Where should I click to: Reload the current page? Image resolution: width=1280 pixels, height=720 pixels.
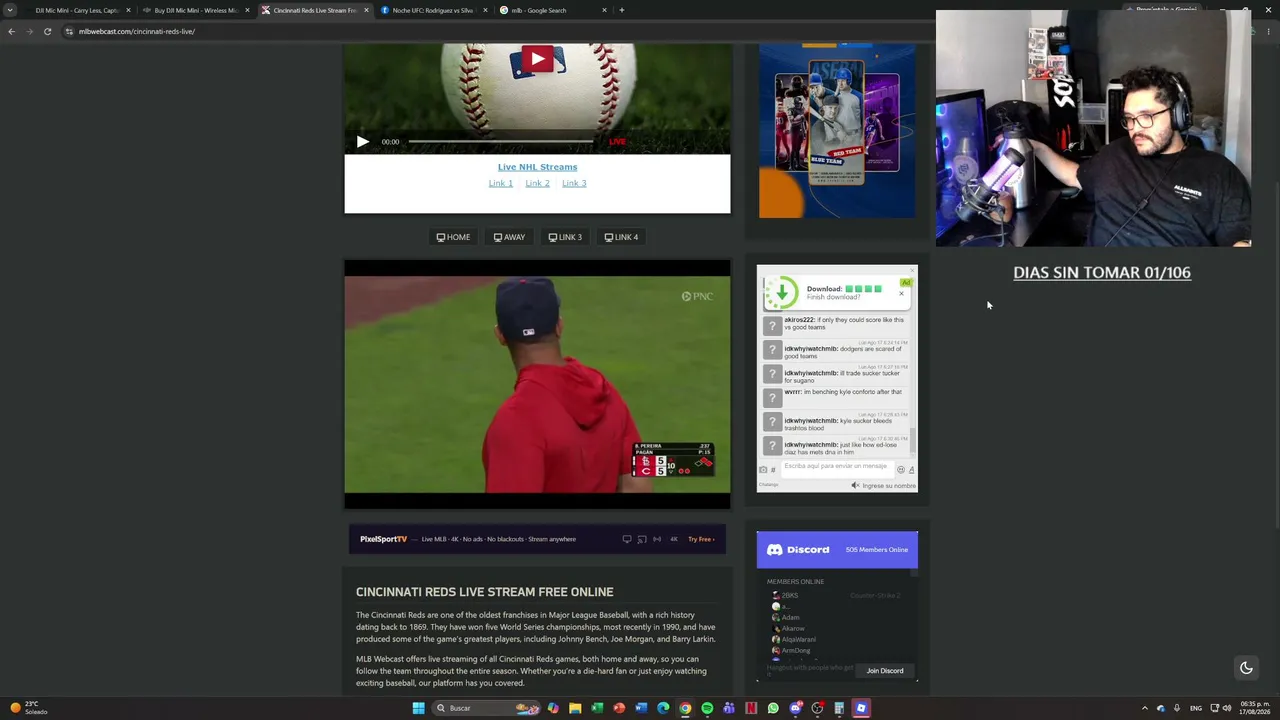tap(47, 31)
